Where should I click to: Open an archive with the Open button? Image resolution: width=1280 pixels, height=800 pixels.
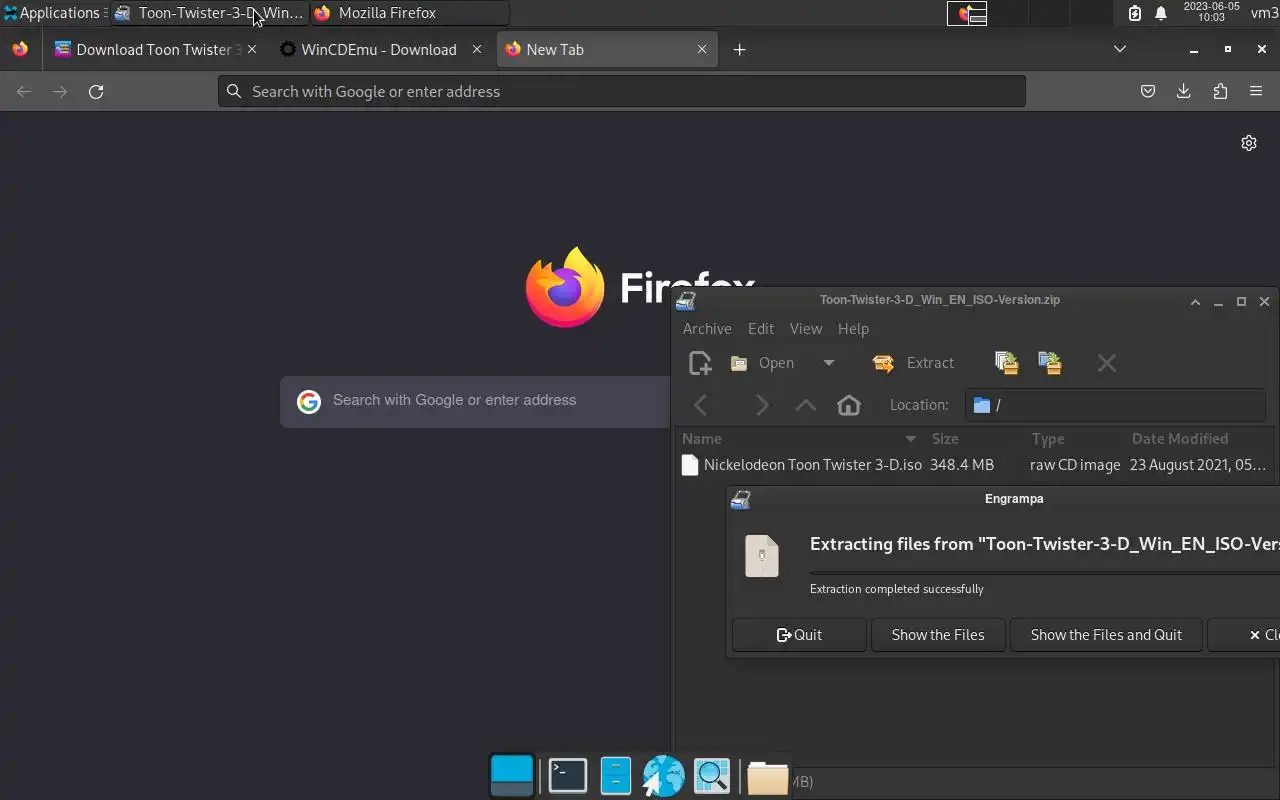(x=762, y=363)
